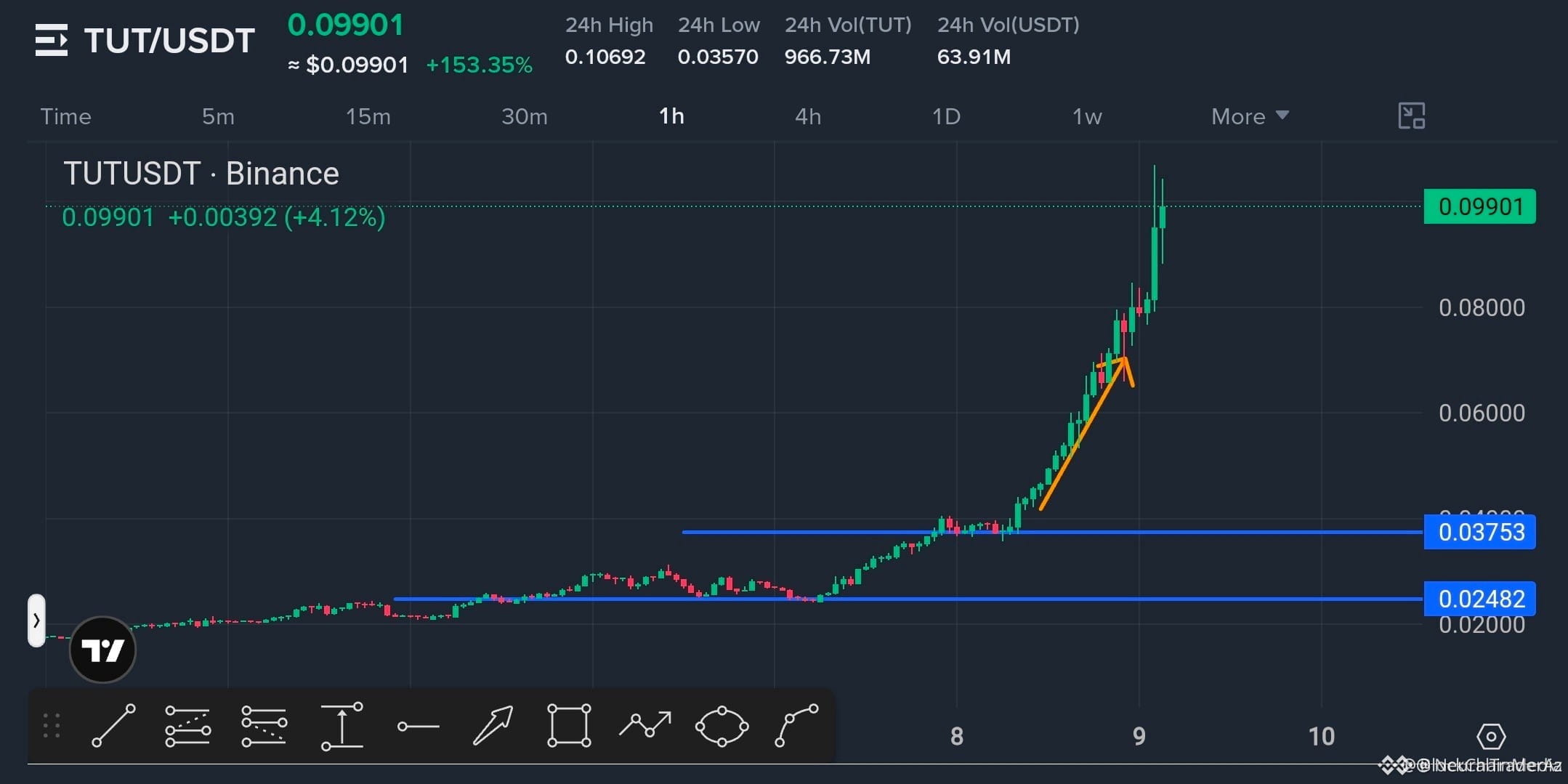Switch to the 1D timeframe
The width and height of the screenshot is (1568, 784).
[946, 116]
